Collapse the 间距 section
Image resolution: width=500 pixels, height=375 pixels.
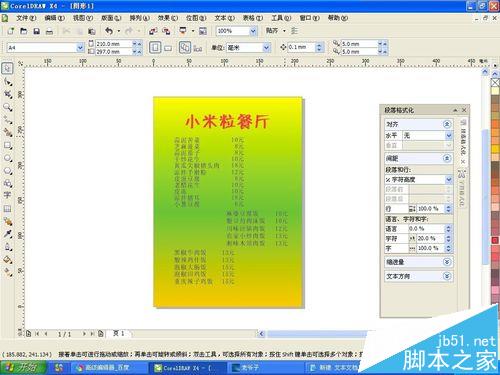[x=447, y=158]
